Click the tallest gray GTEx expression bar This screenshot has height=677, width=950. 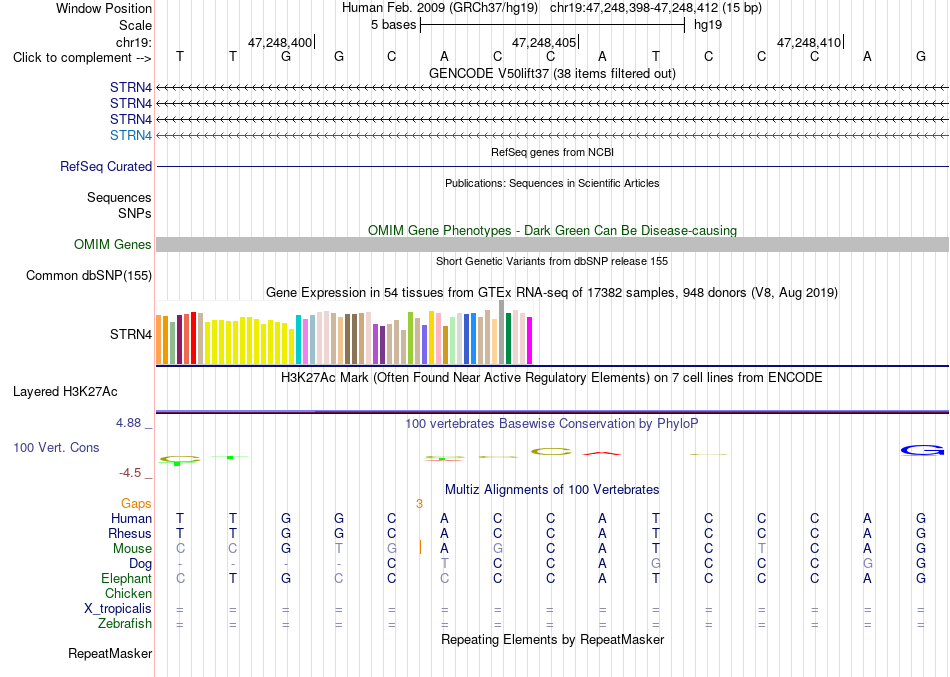501,332
